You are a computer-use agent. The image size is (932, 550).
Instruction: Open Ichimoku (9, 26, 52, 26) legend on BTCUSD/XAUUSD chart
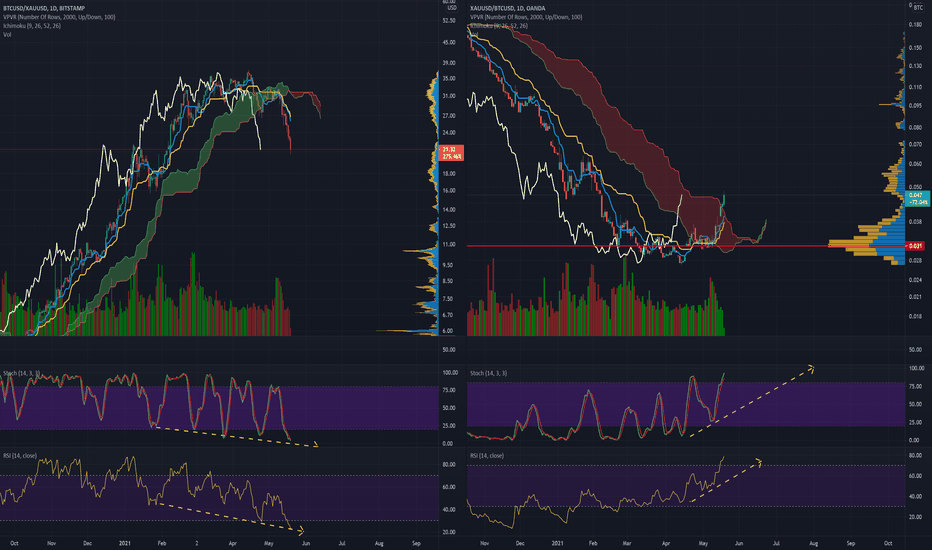pyautogui.click(x=32, y=26)
